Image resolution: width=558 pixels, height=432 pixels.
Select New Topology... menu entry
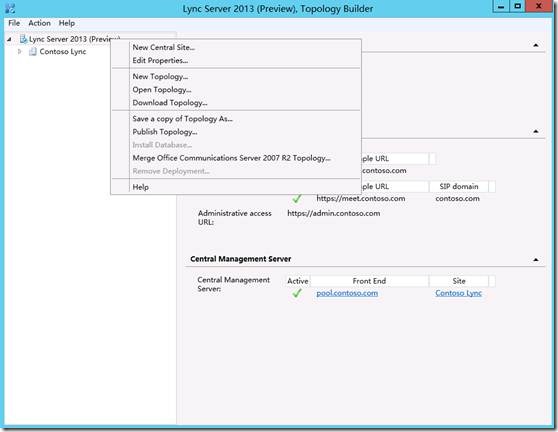[160, 77]
